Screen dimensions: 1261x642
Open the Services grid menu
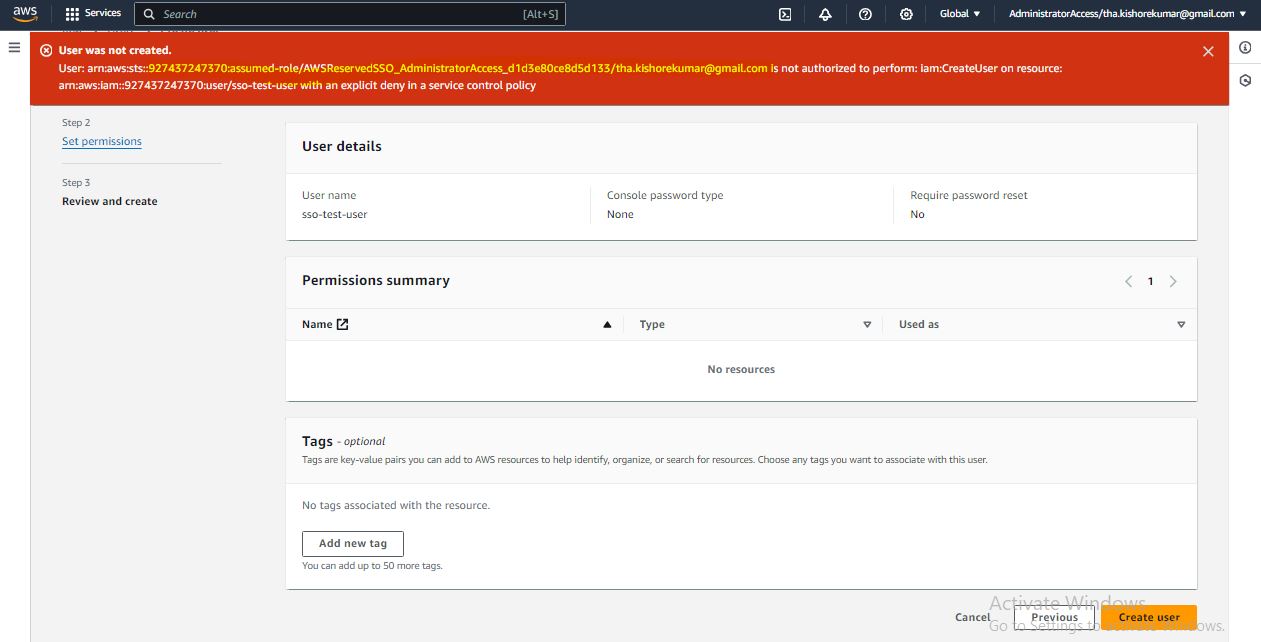point(93,14)
